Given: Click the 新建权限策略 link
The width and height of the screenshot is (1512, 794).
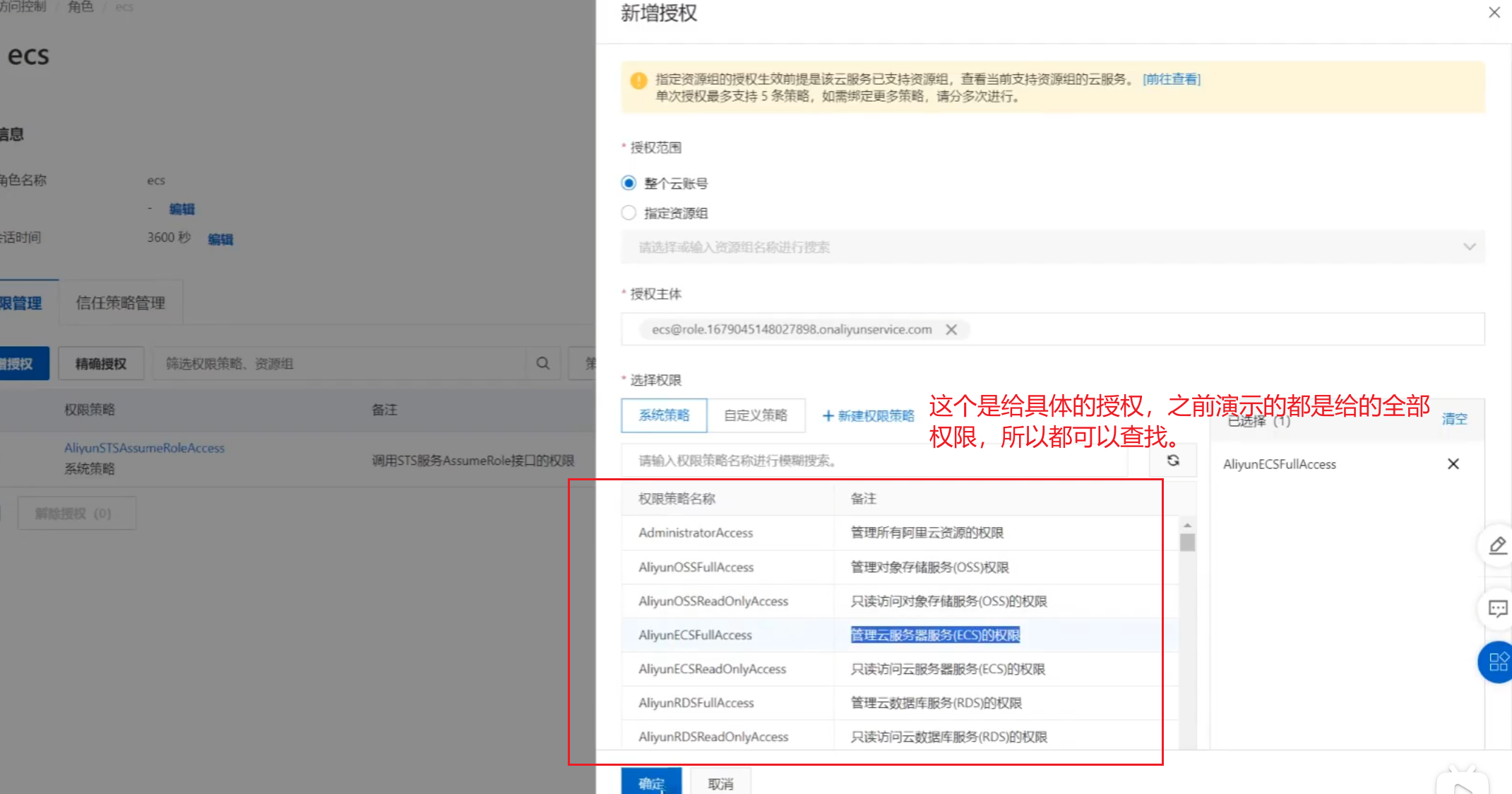Looking at the screenshot, I should click(x=868, y=416).
